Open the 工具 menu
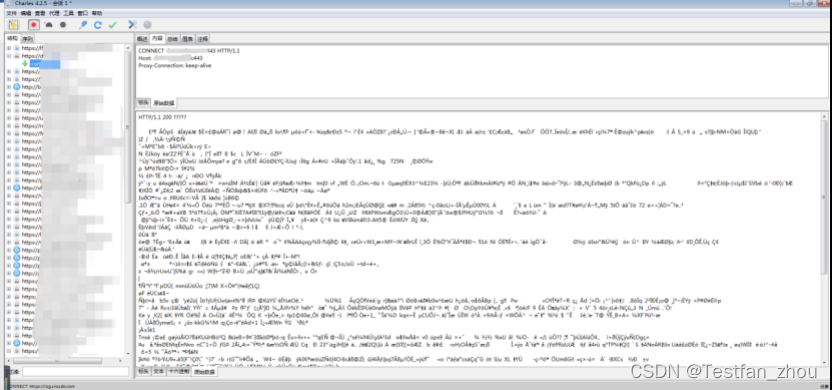 click(x=68, y=13)
